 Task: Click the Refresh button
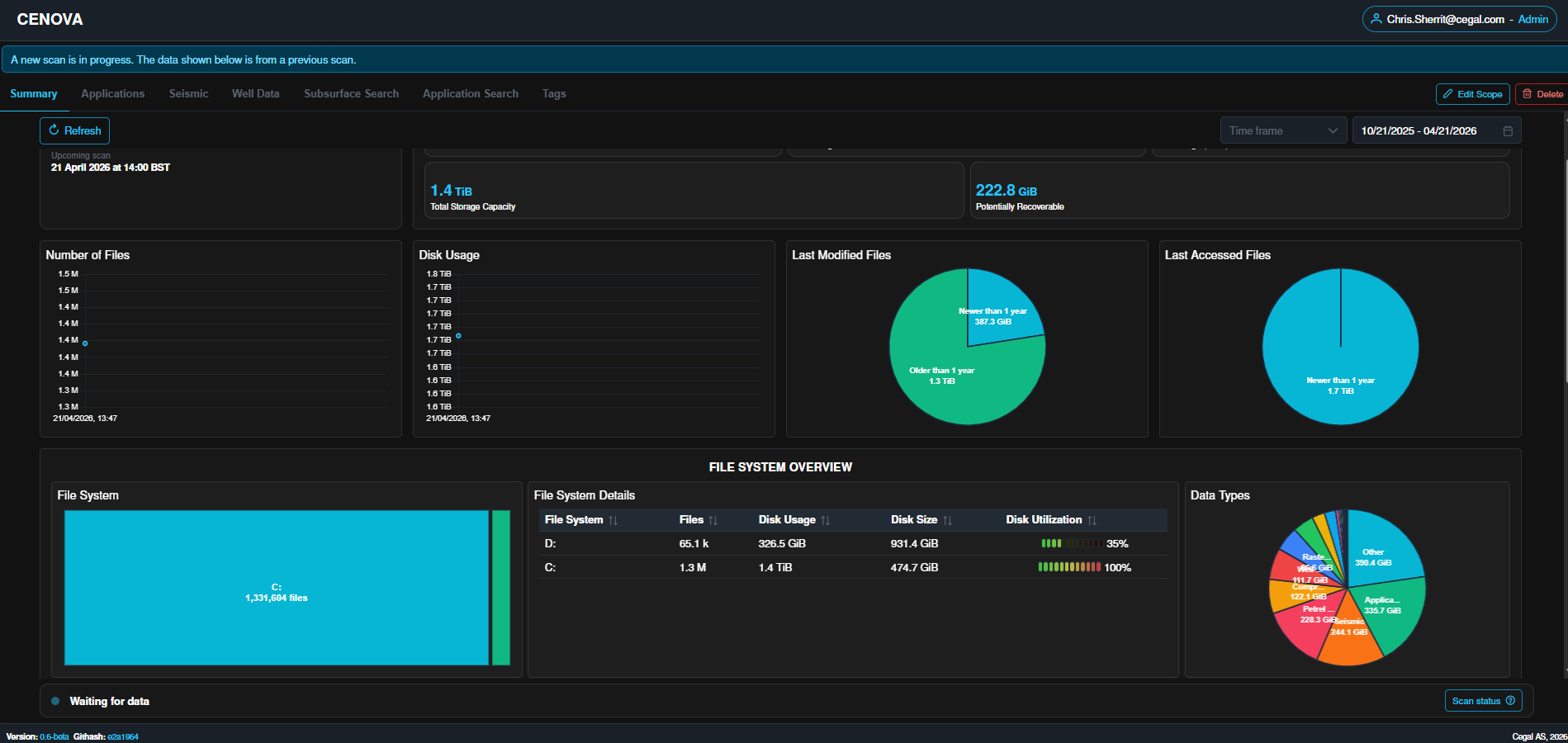74,130
